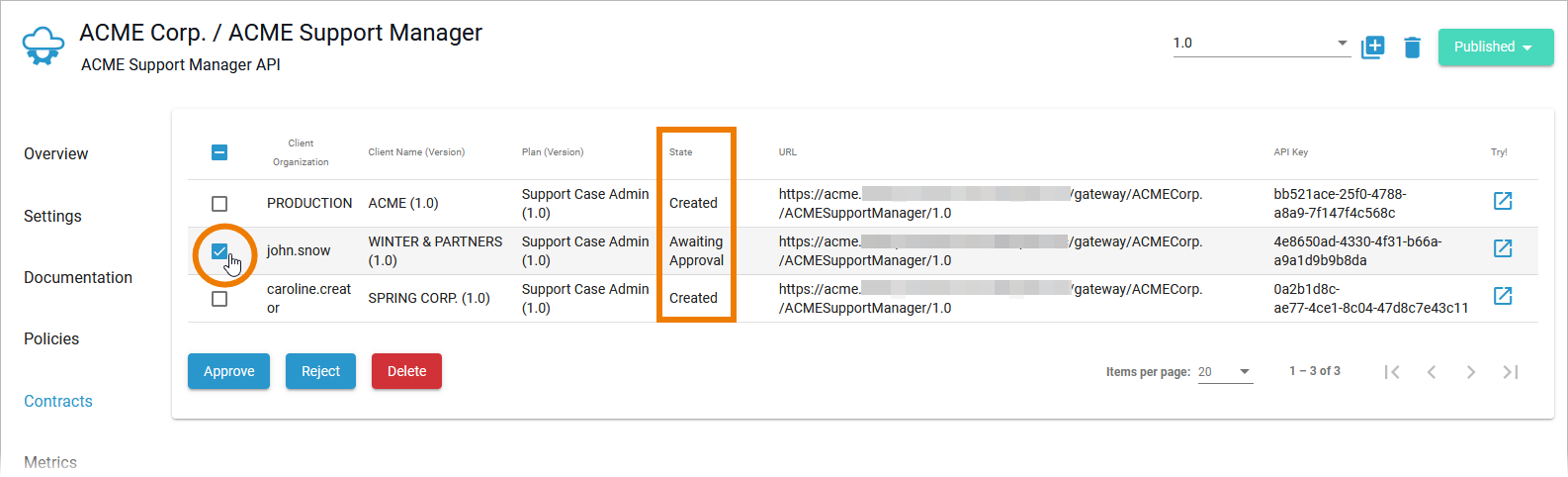Click the ACME Corp. cloud gear logo
The width and height of the screenshot is (1568, 477).
coord(43,46)
